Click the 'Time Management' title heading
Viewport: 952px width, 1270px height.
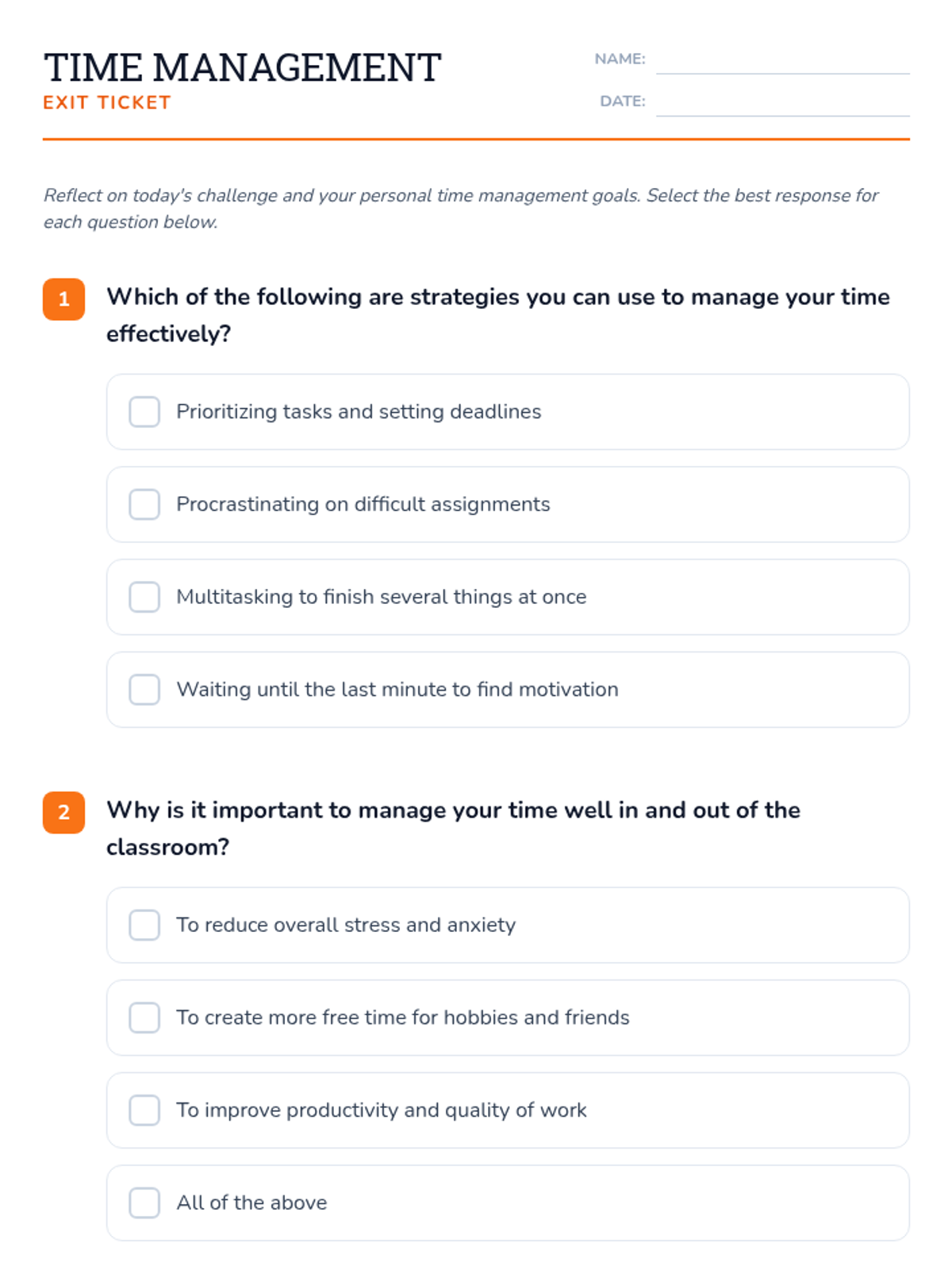point(242,68)
